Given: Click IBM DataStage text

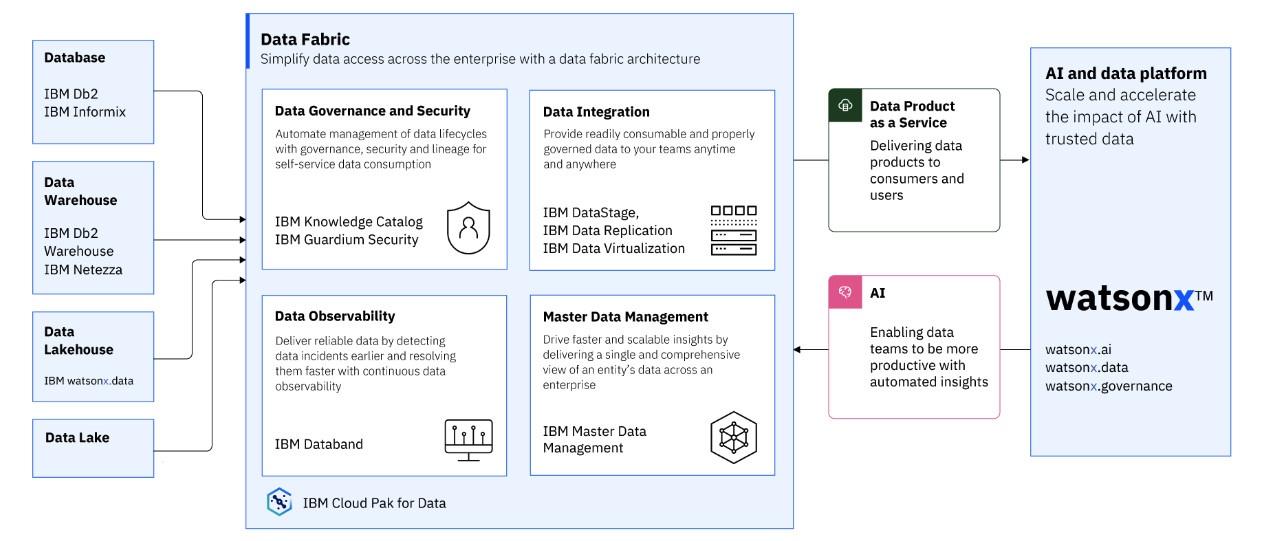Looking at the screenshot, I should [591, 212].
